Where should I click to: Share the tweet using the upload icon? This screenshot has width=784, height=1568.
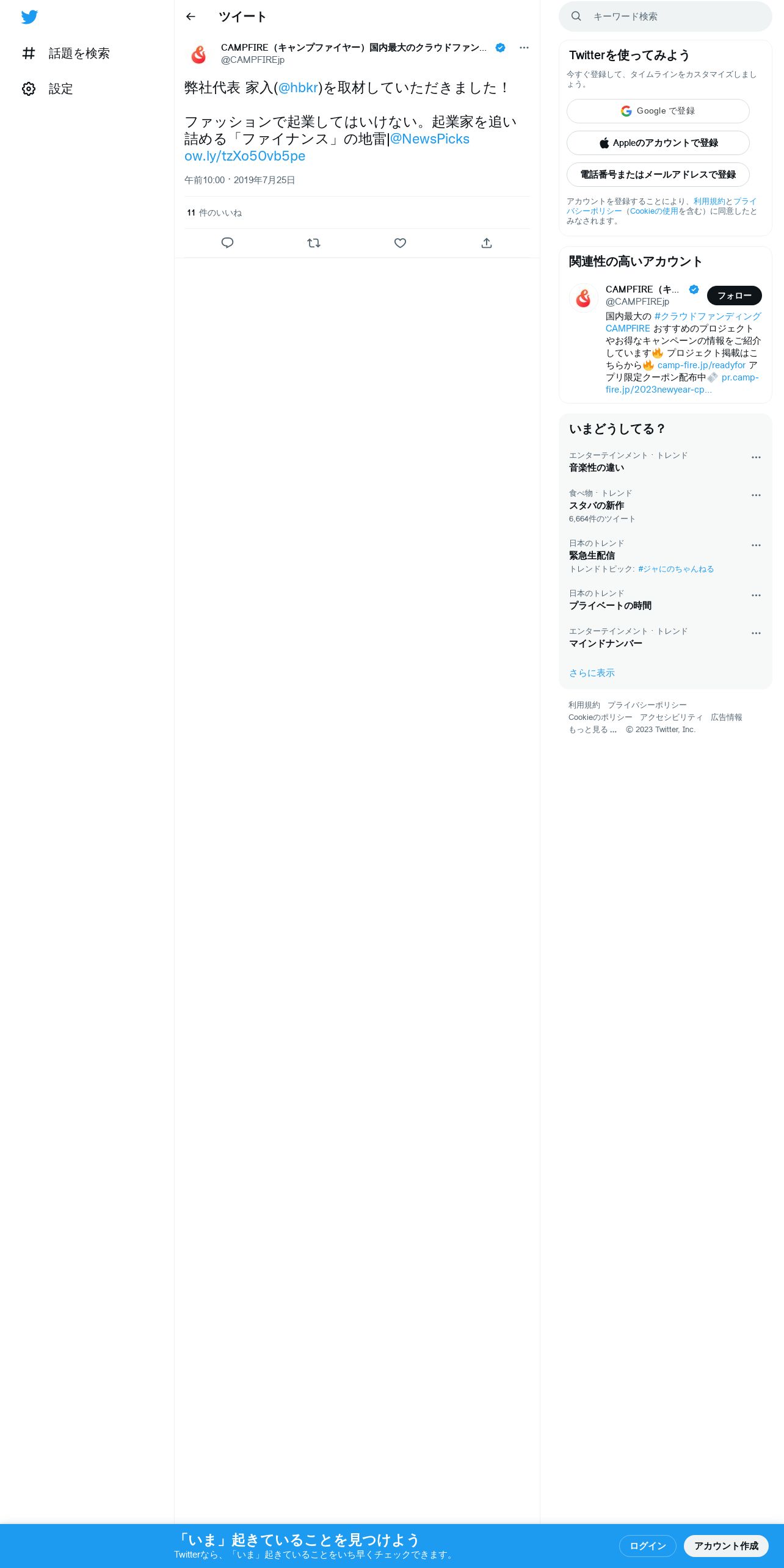coord(487,243)
